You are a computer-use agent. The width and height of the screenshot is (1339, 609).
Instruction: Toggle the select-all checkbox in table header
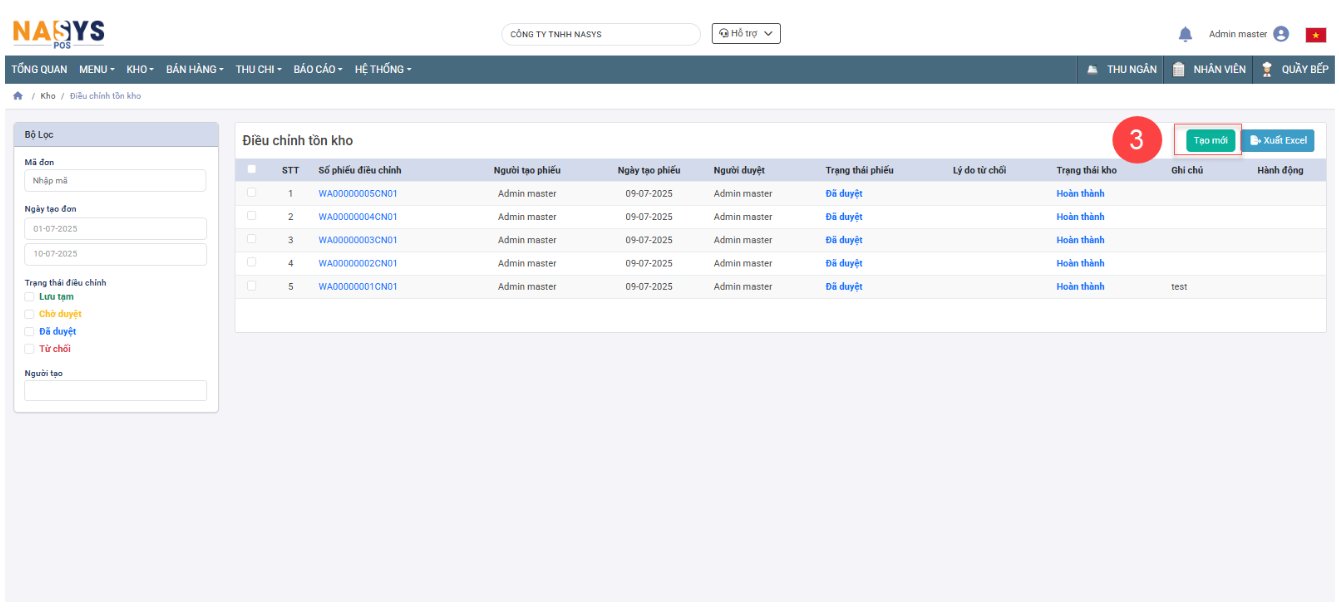[252, 169]
